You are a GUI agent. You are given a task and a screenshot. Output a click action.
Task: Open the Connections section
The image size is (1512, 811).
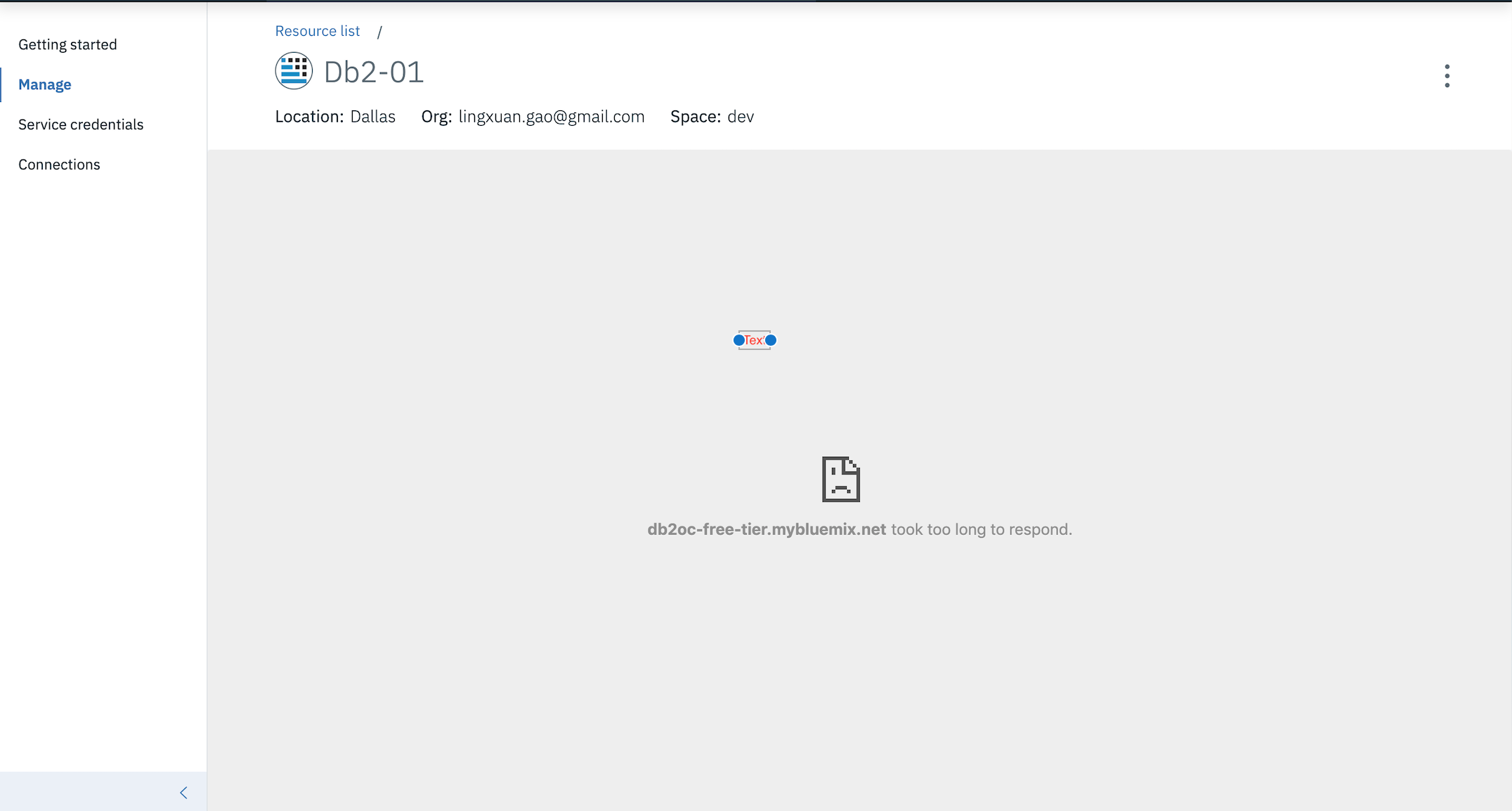pyautogui.click(x=59, y=164)
